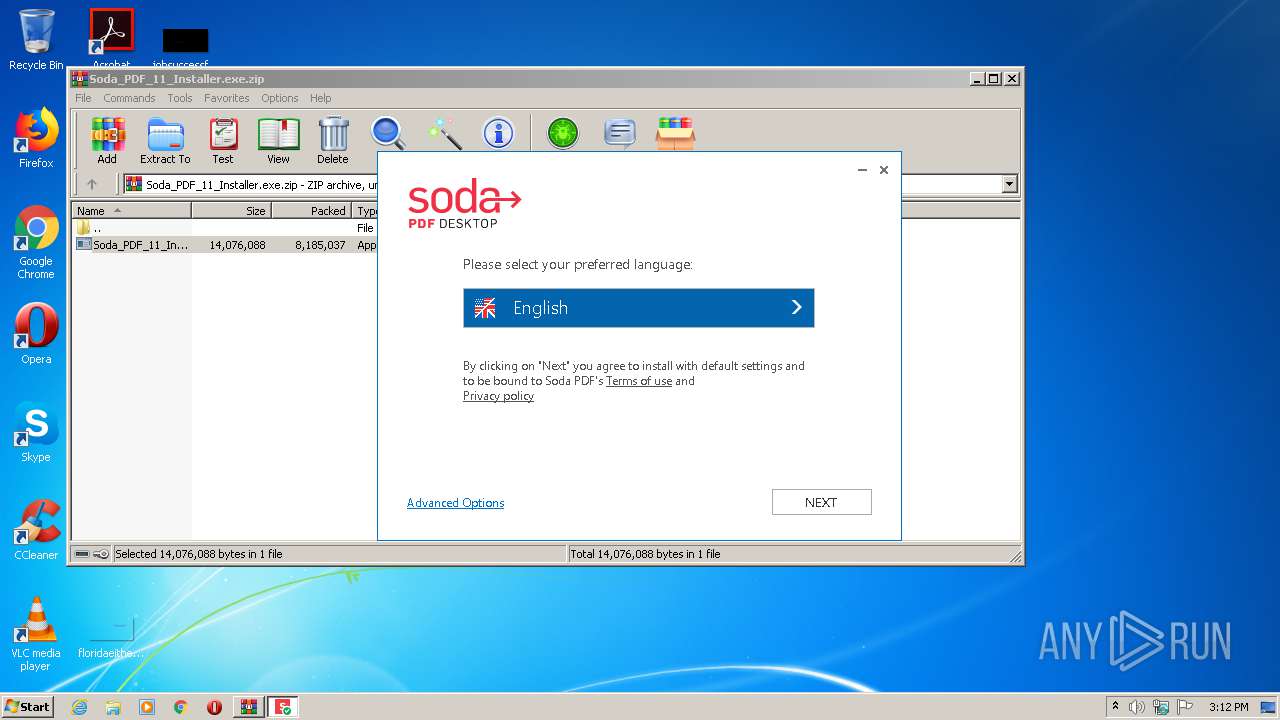Open the Tools menu in WinRAR
The image size is (1280, 720).
pos(180,98)
